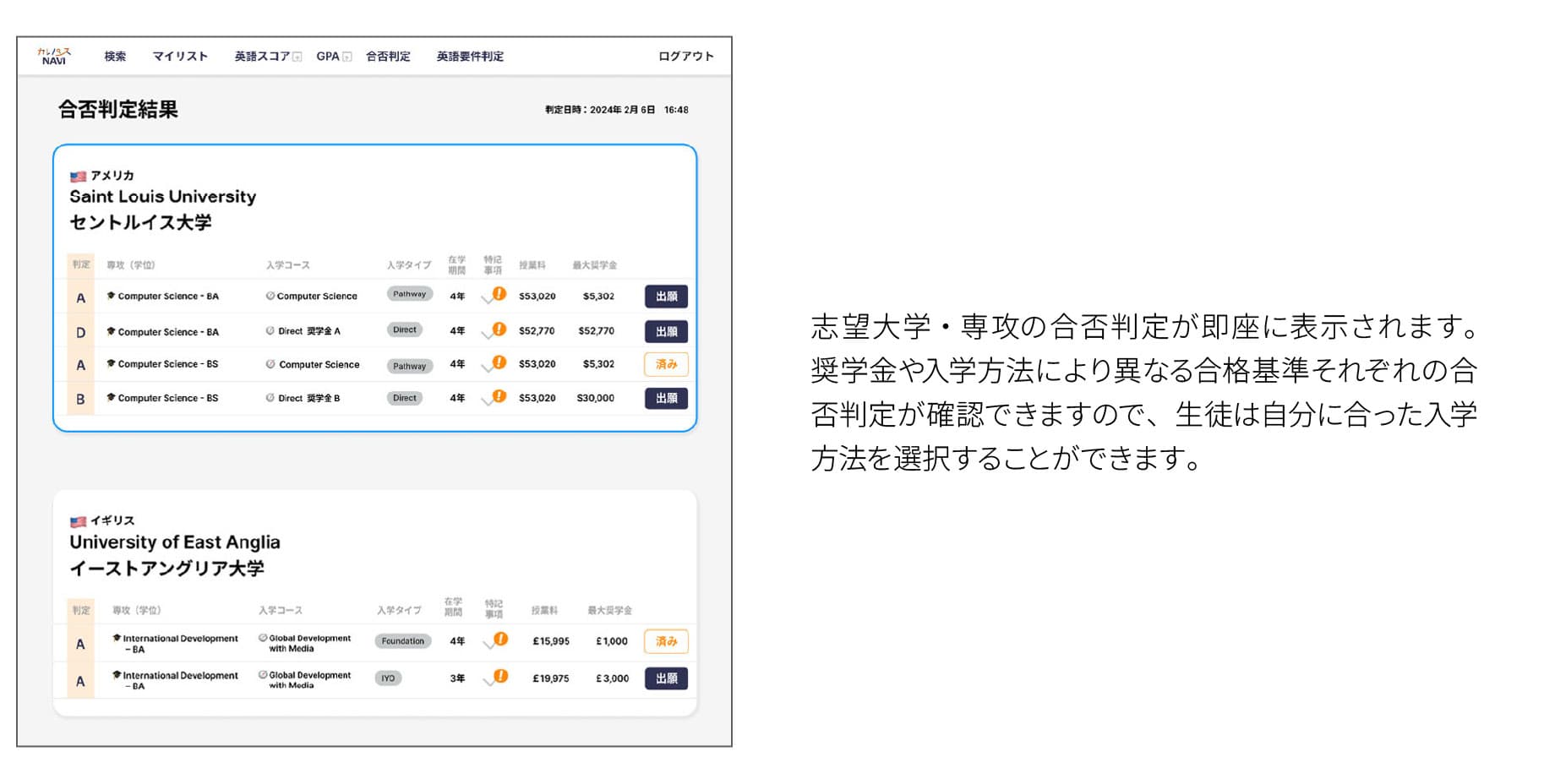This screenshot has width=1555, height=784.
Task: Click the $30,000 scholarship value
Action: pos(596,398)
